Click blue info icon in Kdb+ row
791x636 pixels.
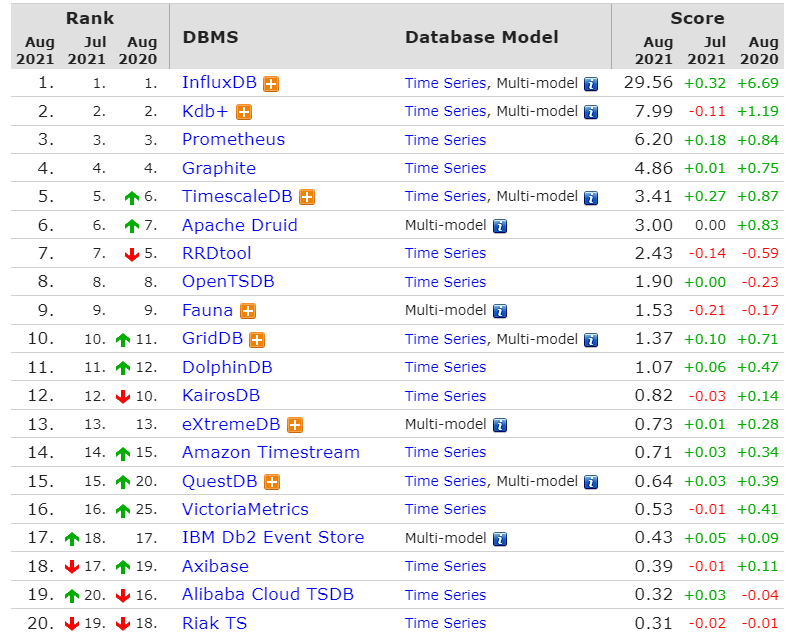(x=591, y=112)
